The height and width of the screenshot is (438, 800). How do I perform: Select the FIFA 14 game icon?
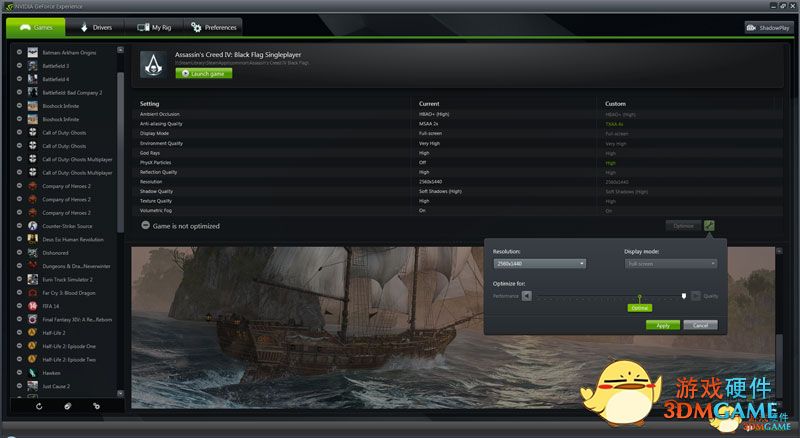click(x=33, y=306)
